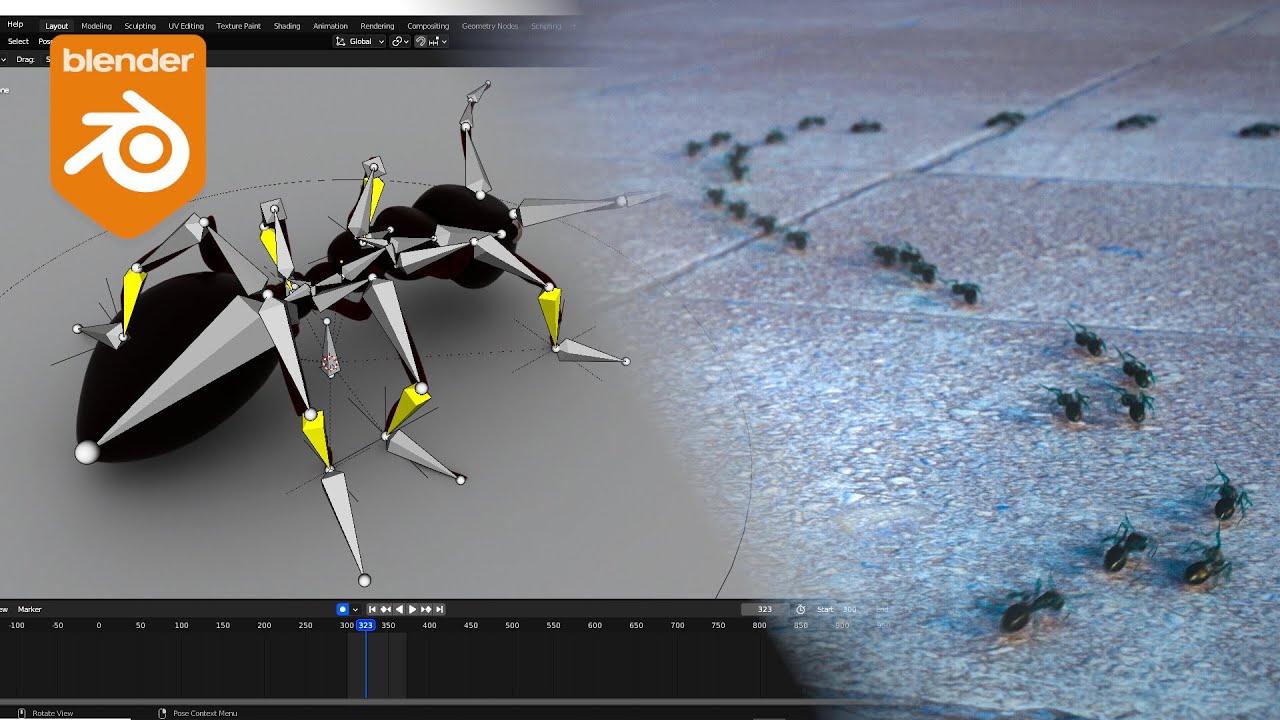Image resolution: width=1280 pixels, height=720 pixels.
Task: Open the Help menu
Action: coord(15,25)
